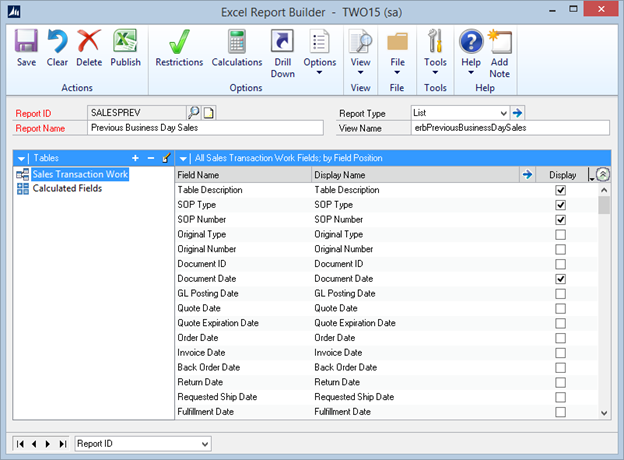Check Display for Invoice Date
Viewport: 624px width, 460px height.
560,353
